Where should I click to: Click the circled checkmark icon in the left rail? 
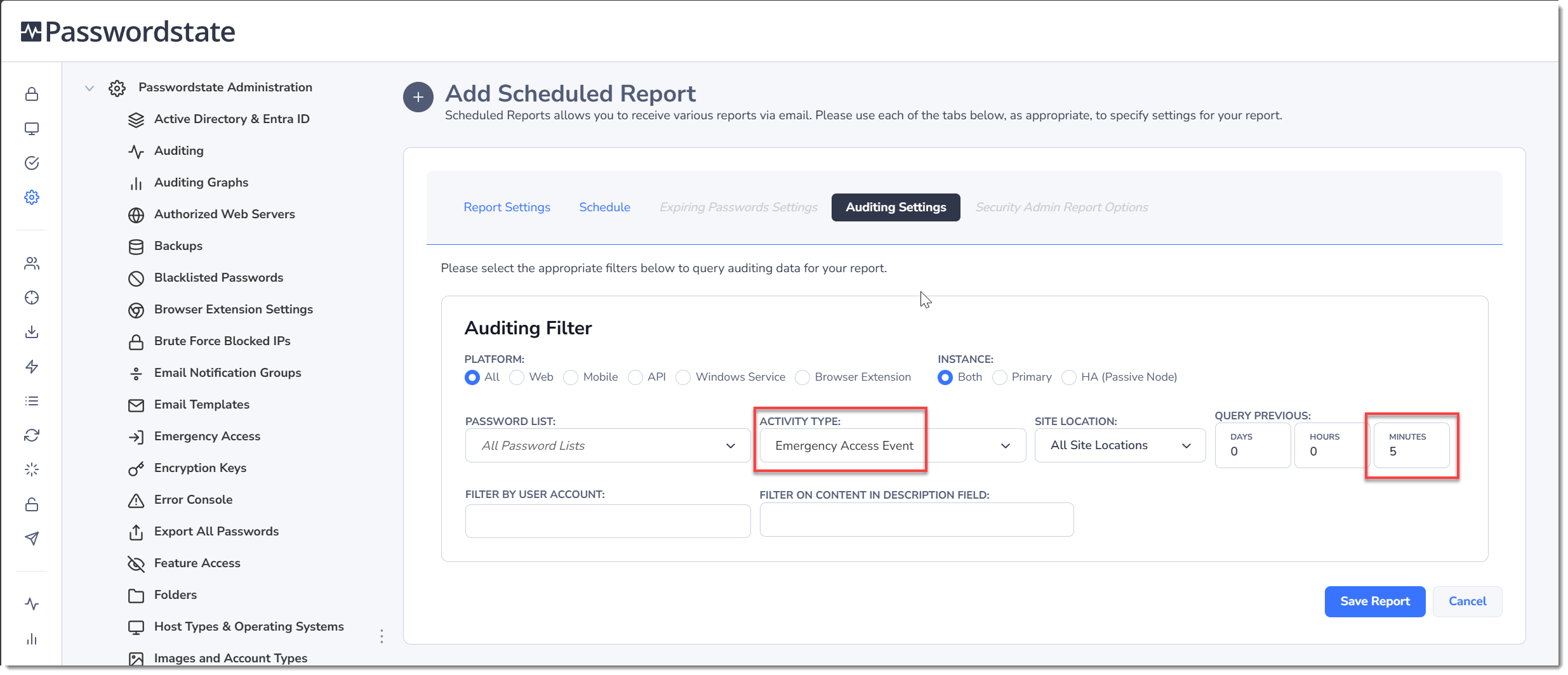coord(32,163)
